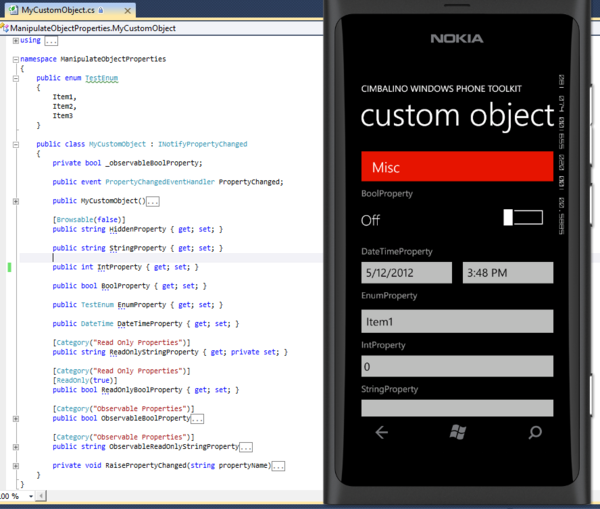This screenshot has height=509, width=600.
Task: Click the INotifyPropertyChanged interface name
Action: coord(203,144)
